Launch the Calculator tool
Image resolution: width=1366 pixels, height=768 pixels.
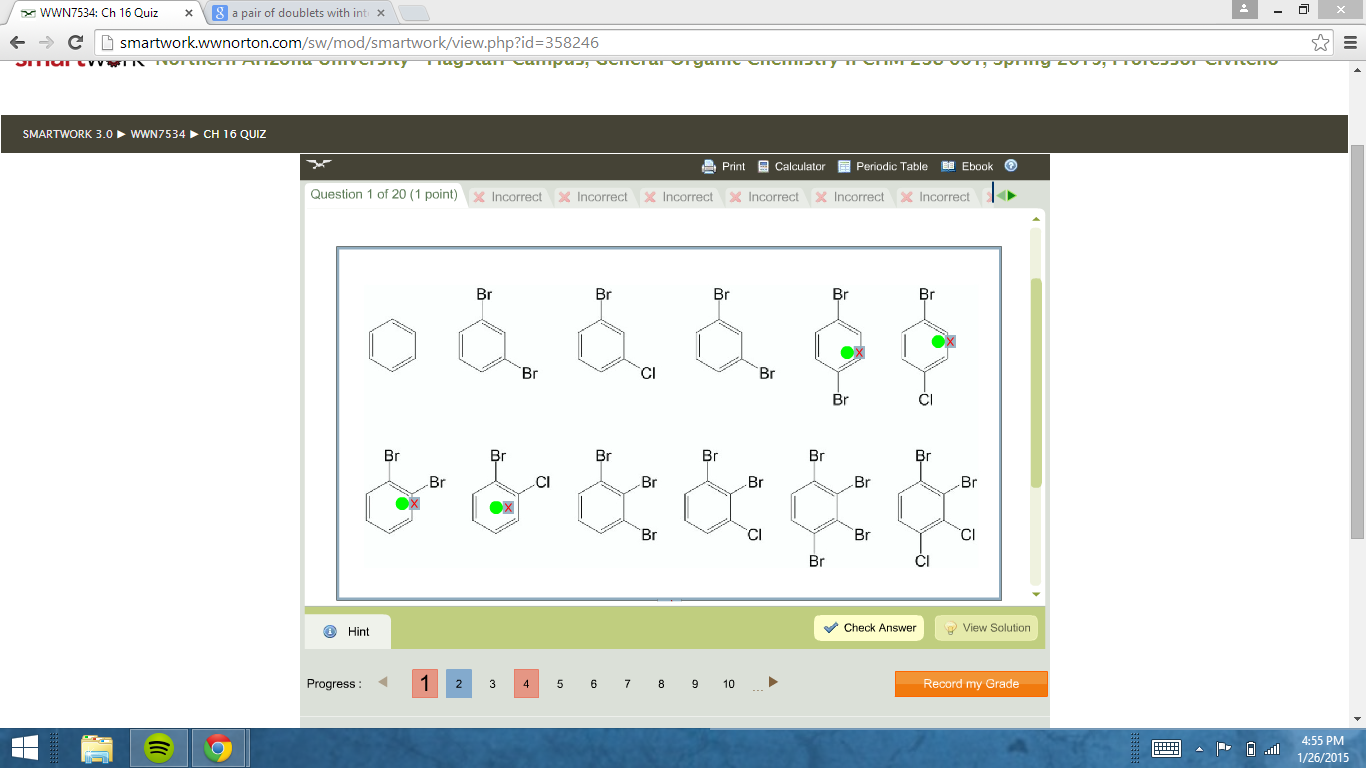pyautogui.click(x=791, y=166)
